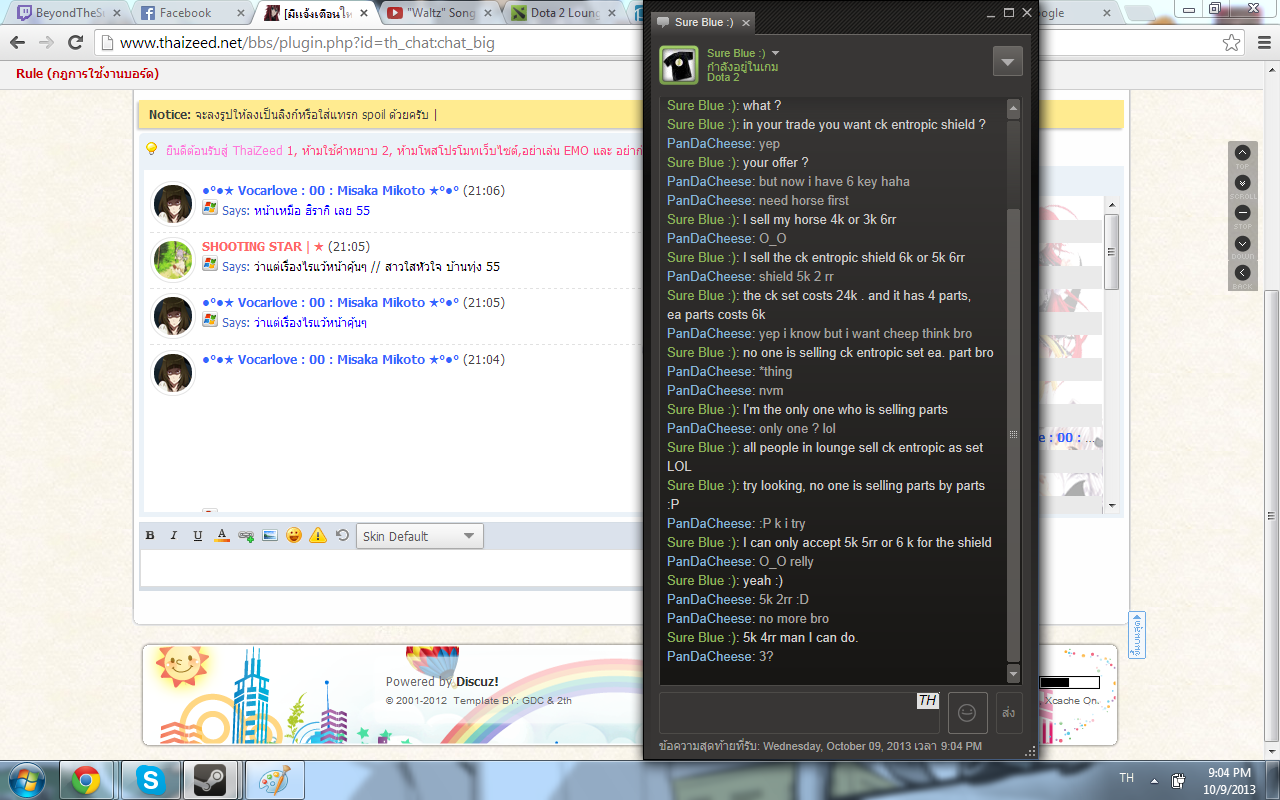Open Paint from the taskbar
Viewport: 1280px width, 800px height.
pyautogui.click(x=274, y=780)
